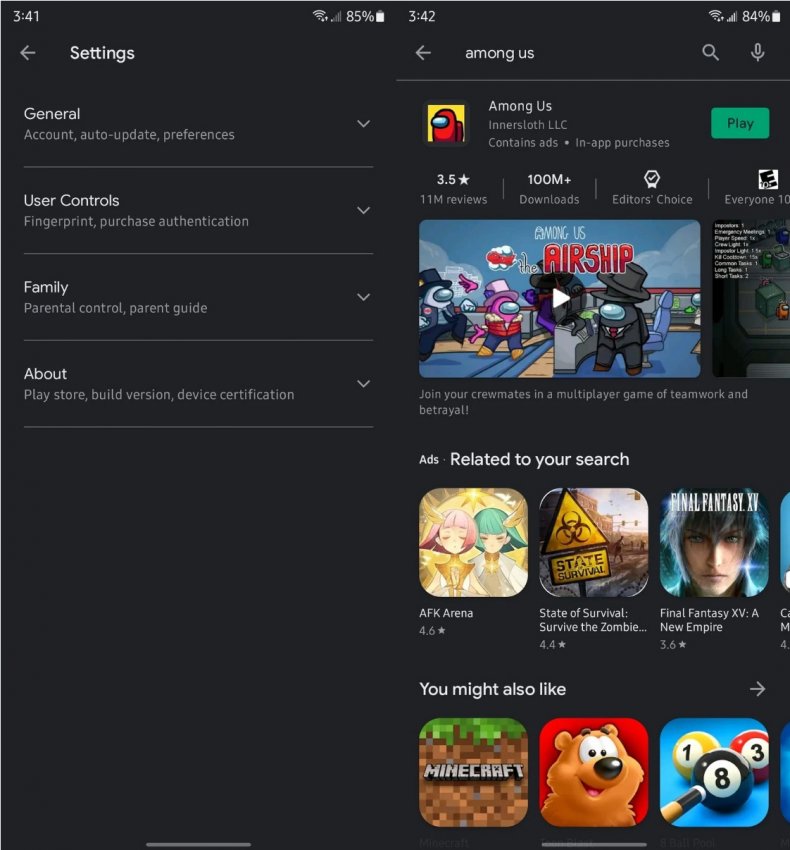Open State of Survival app icon

click(593, 542)
